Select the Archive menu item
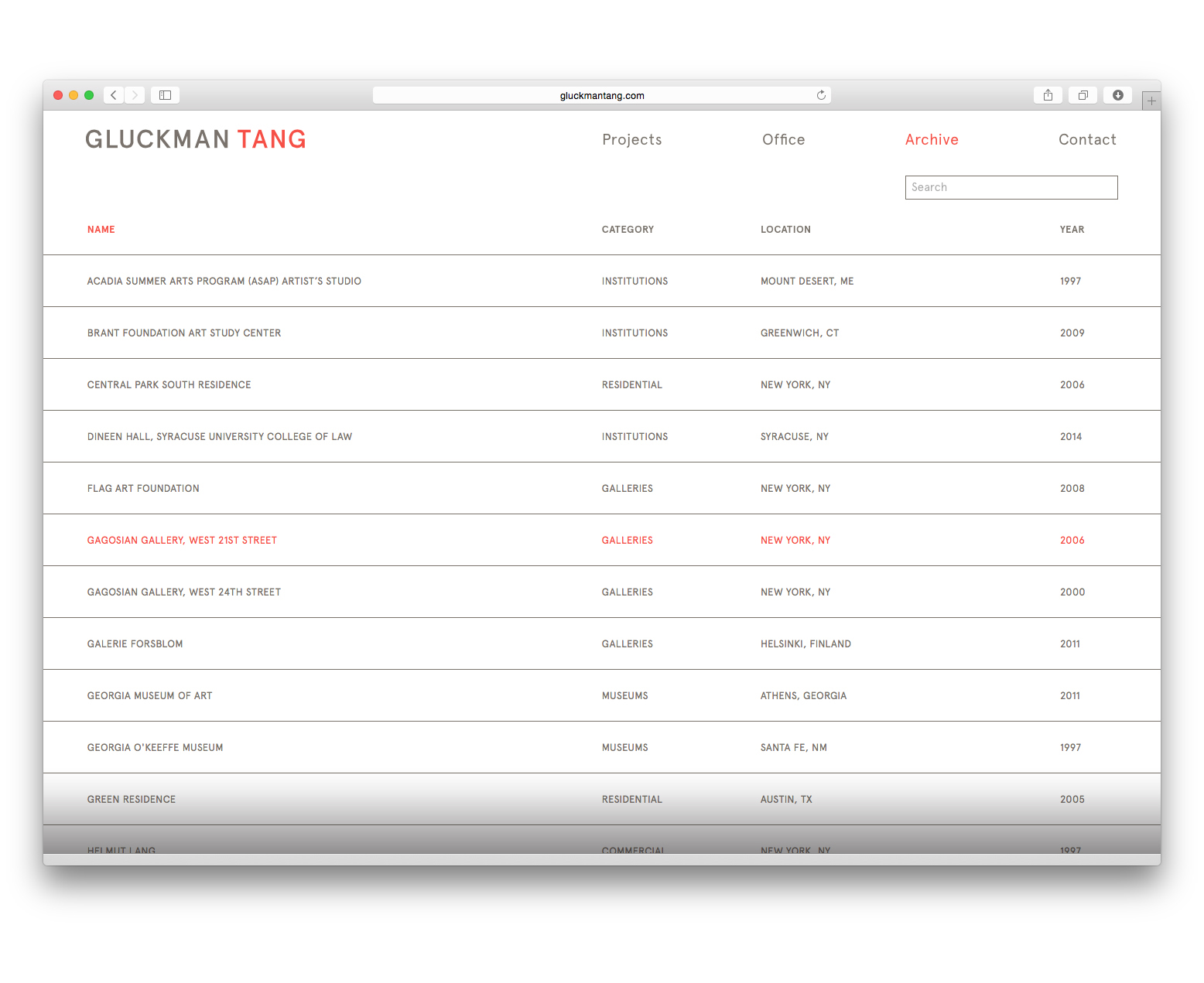 point(932,140)
